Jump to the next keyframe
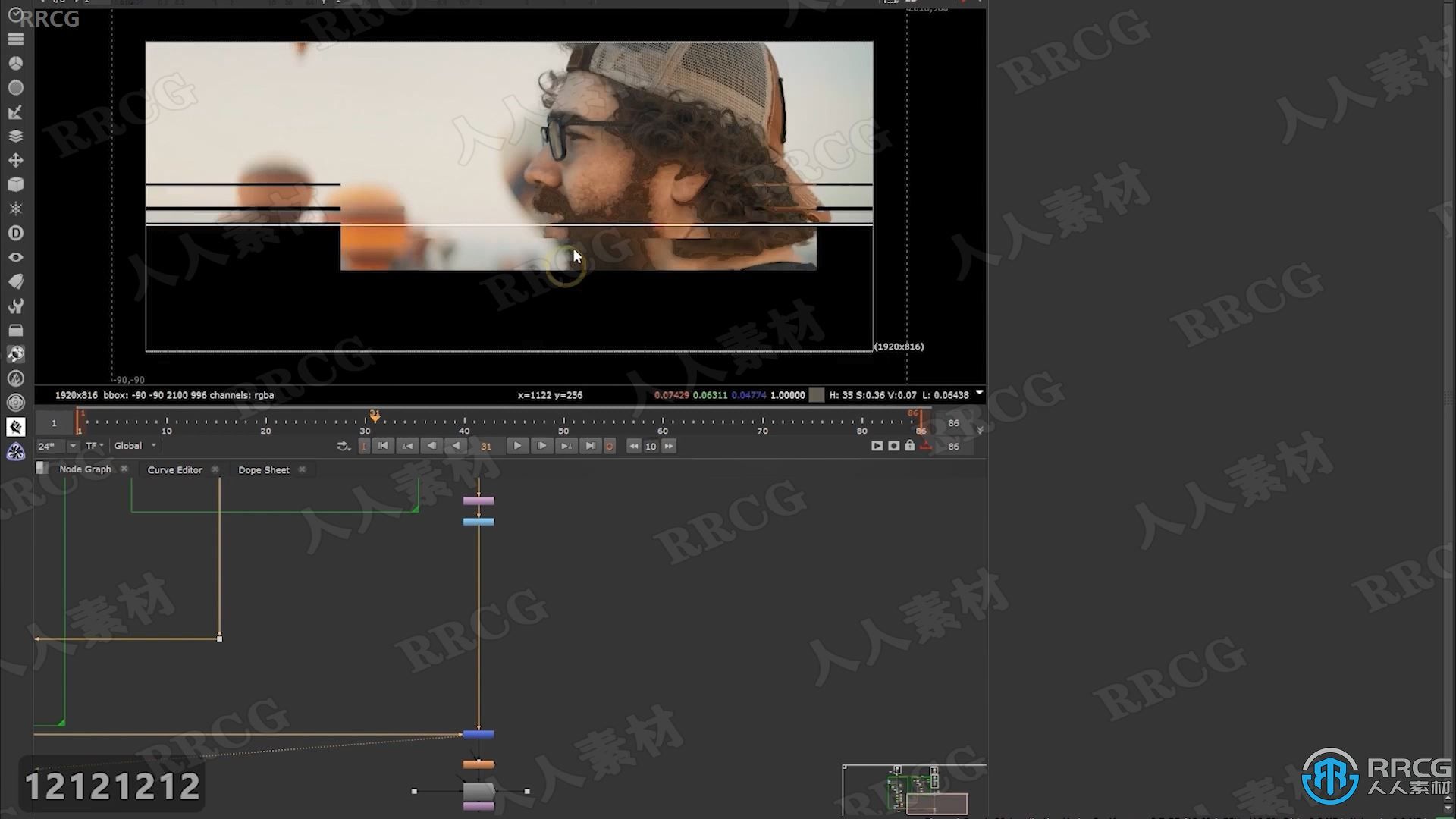Image resolution: width=1456 pixels, height=819 pixels. point(566,446)
